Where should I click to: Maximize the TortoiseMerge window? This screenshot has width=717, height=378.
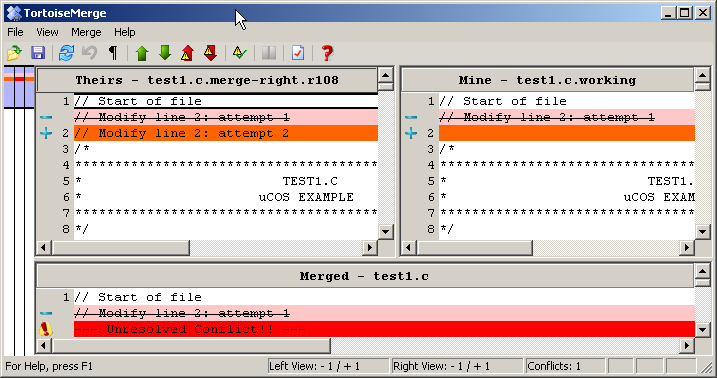(685, 13)
